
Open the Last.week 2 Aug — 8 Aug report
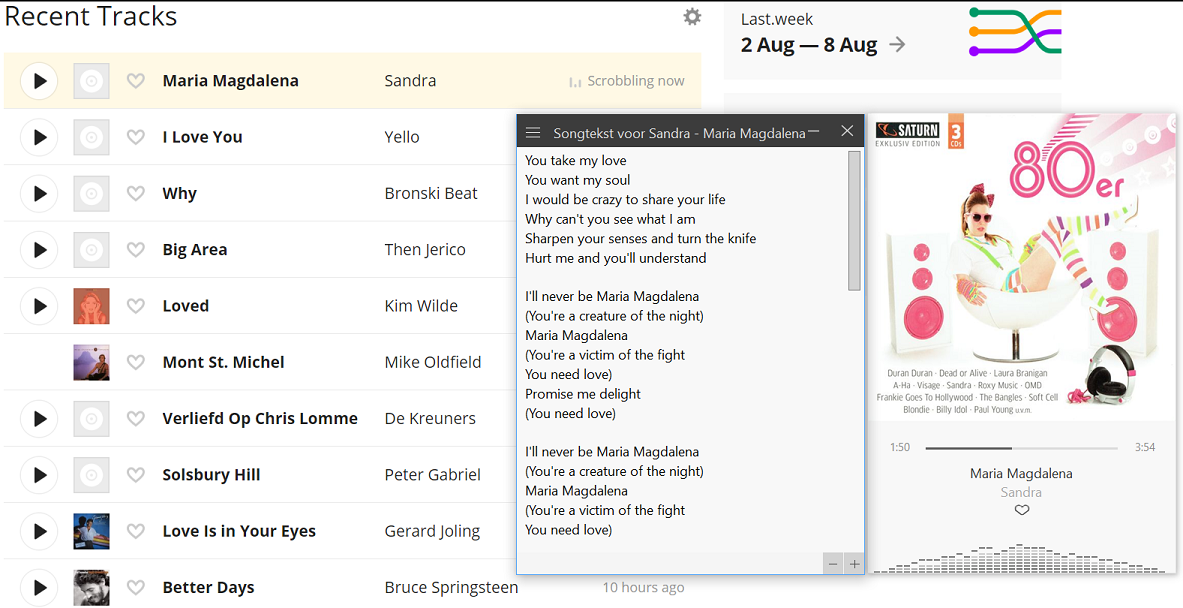pos(809,45)
